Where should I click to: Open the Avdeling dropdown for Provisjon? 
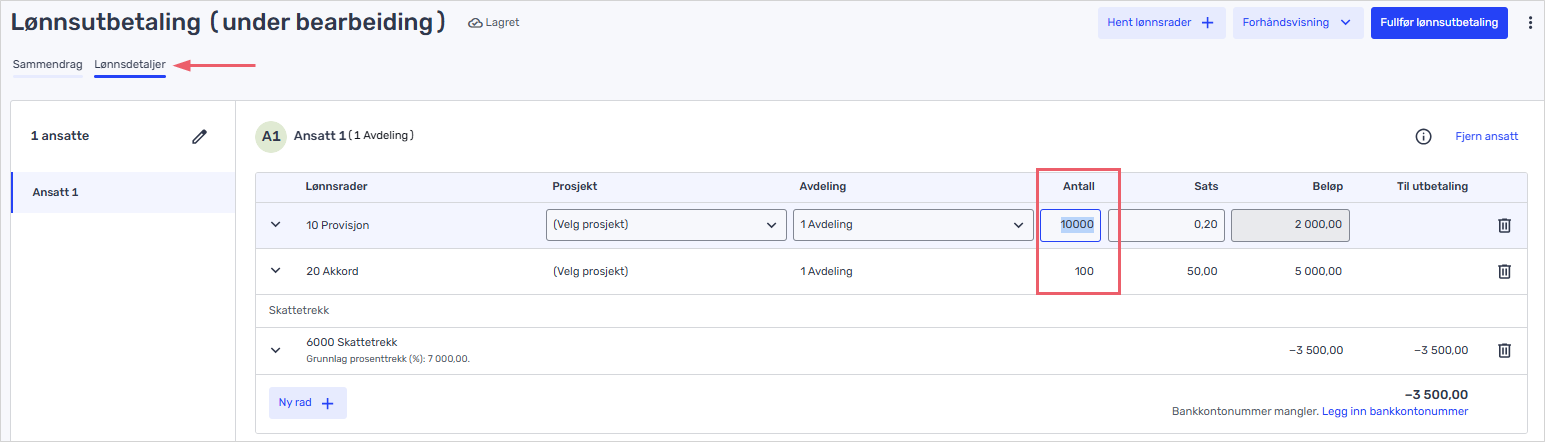(912, 225)
